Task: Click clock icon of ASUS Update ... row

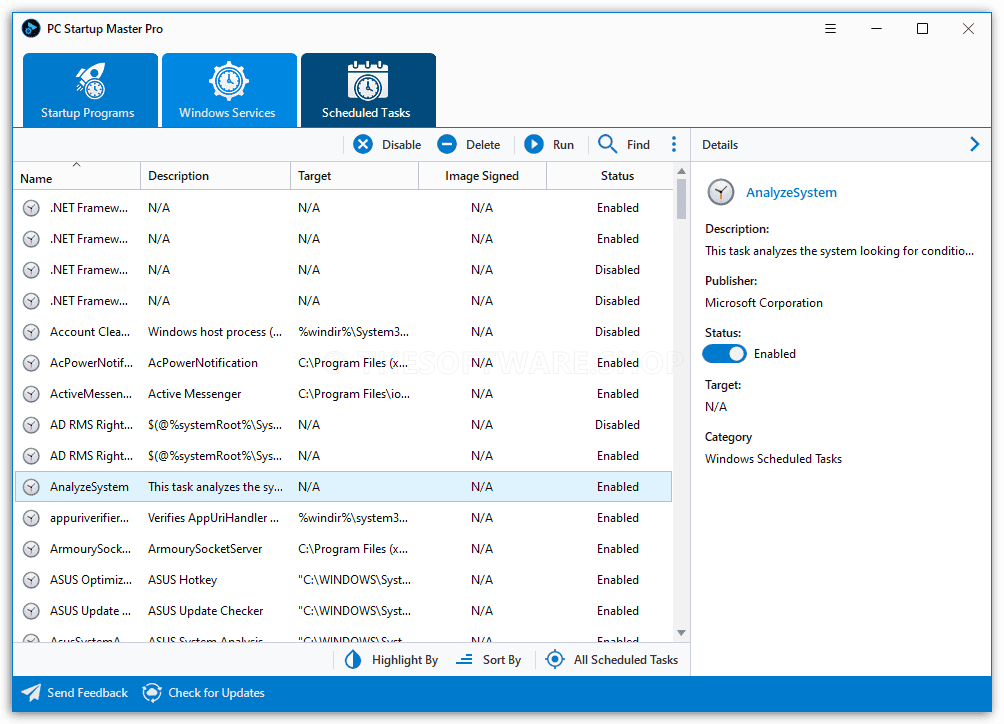Action: (31, 611)
